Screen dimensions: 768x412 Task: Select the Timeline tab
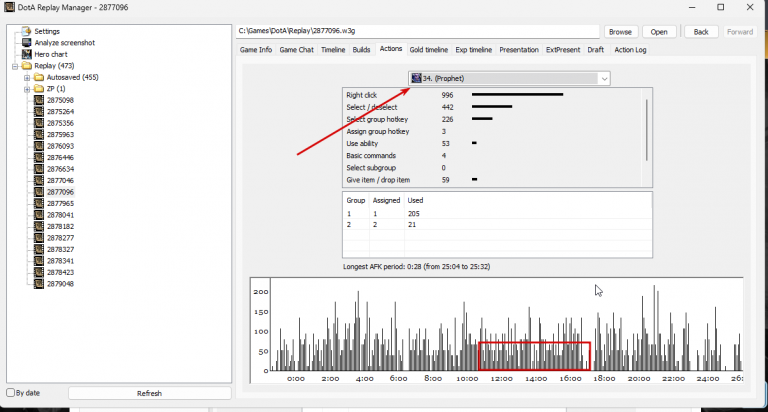[333, 49]
